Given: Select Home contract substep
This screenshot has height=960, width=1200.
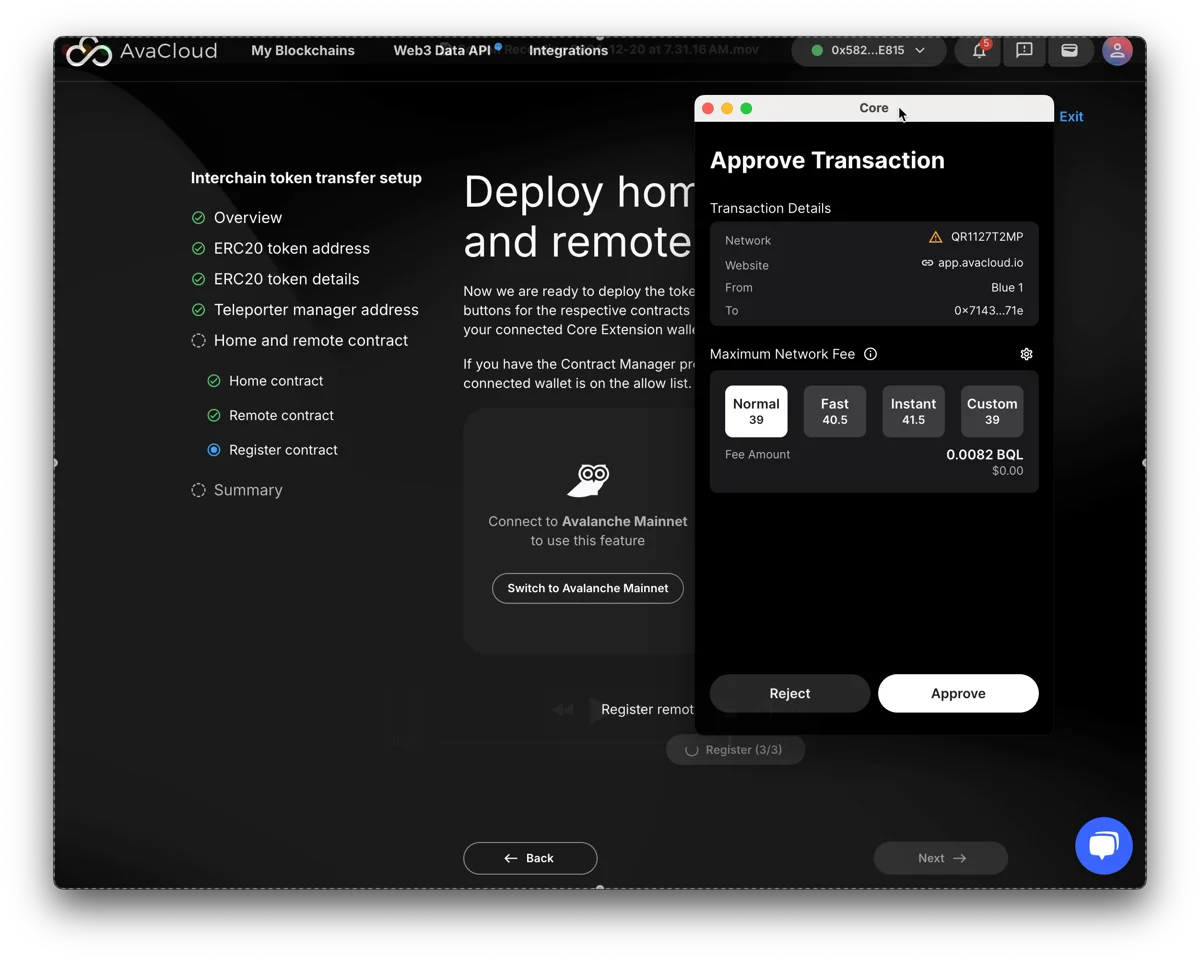Looking at the screenshot, I should point(276,381).
